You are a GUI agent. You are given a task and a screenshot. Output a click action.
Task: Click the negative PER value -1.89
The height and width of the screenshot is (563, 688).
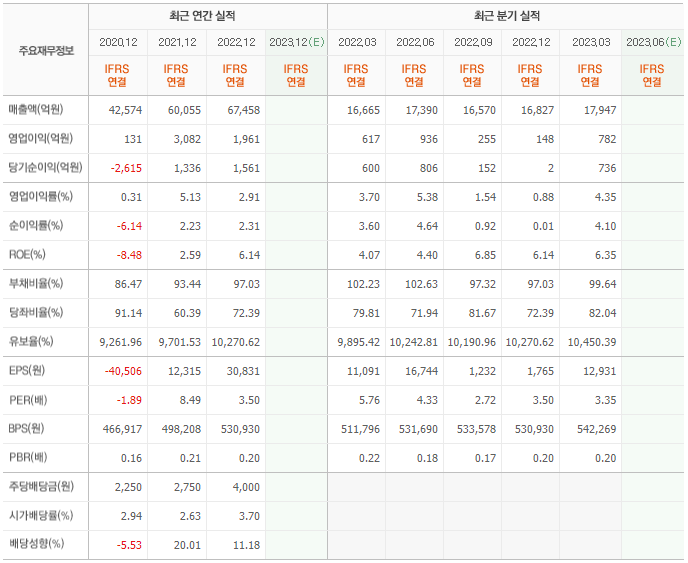[x=129, y=400]
